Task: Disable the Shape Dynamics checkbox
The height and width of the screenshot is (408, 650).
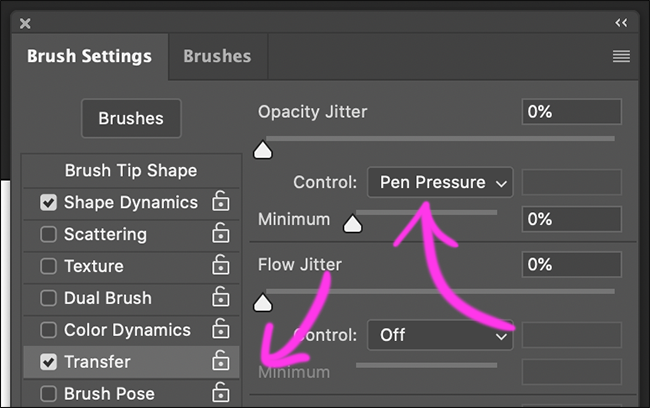Action: (48, 202)
